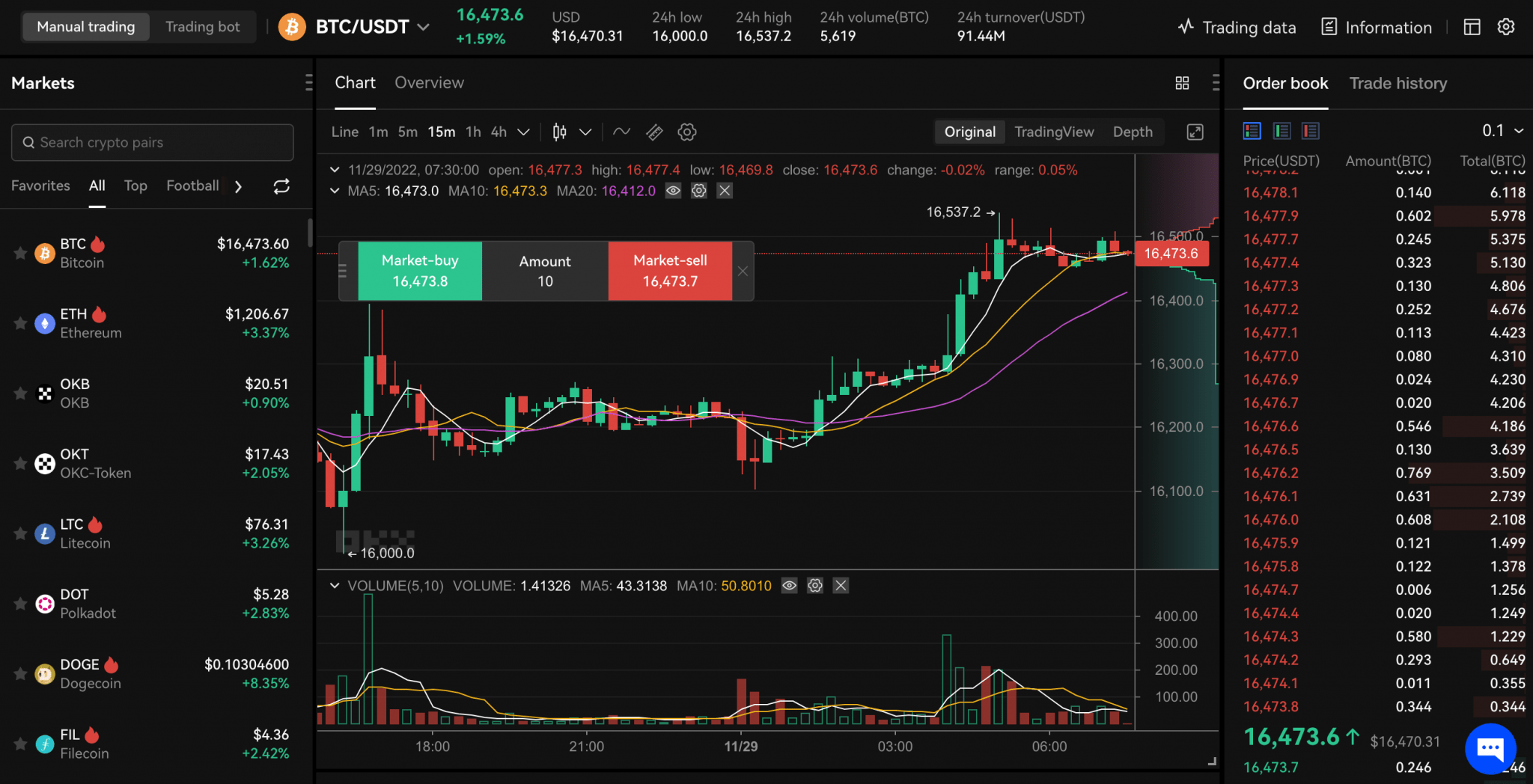
Task: Select the candlestick chart style icon
Action: [x=558, y=132]
